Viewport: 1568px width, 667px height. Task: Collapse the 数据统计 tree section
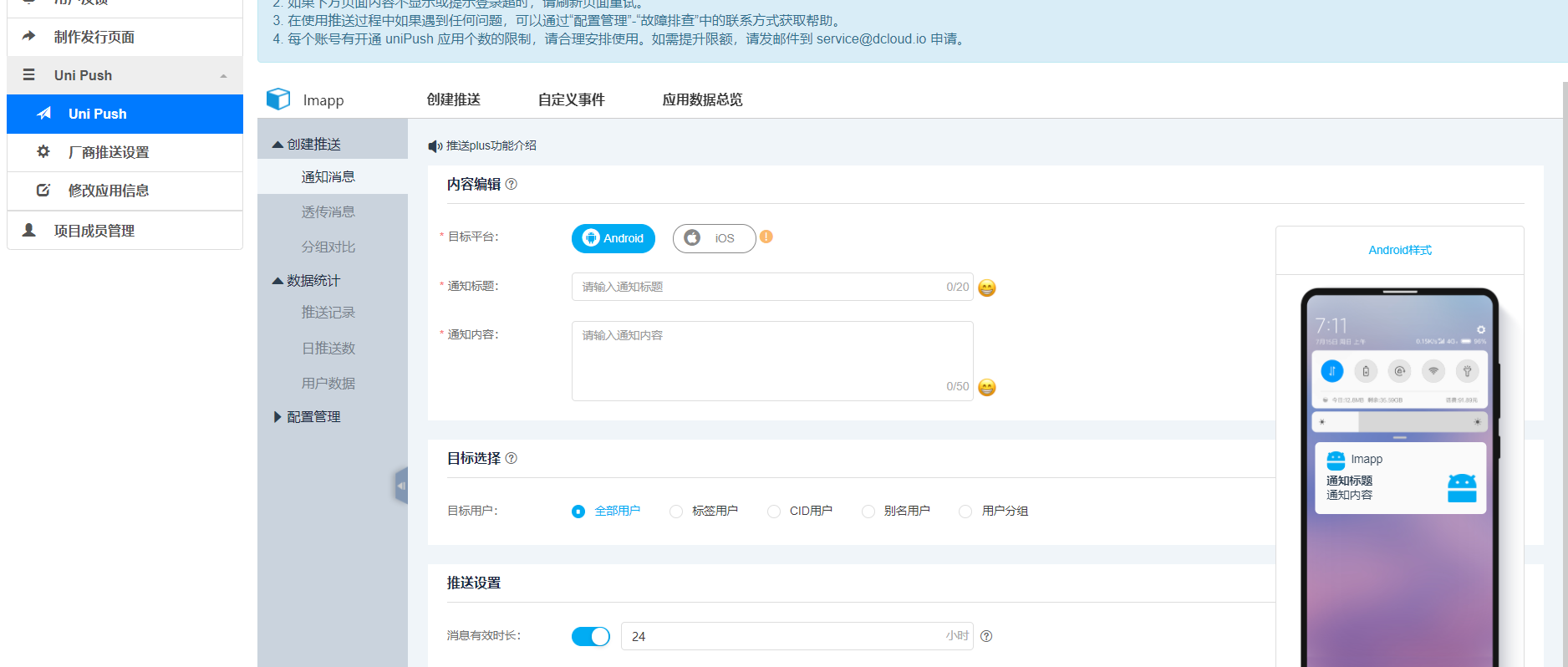[278, 281]
